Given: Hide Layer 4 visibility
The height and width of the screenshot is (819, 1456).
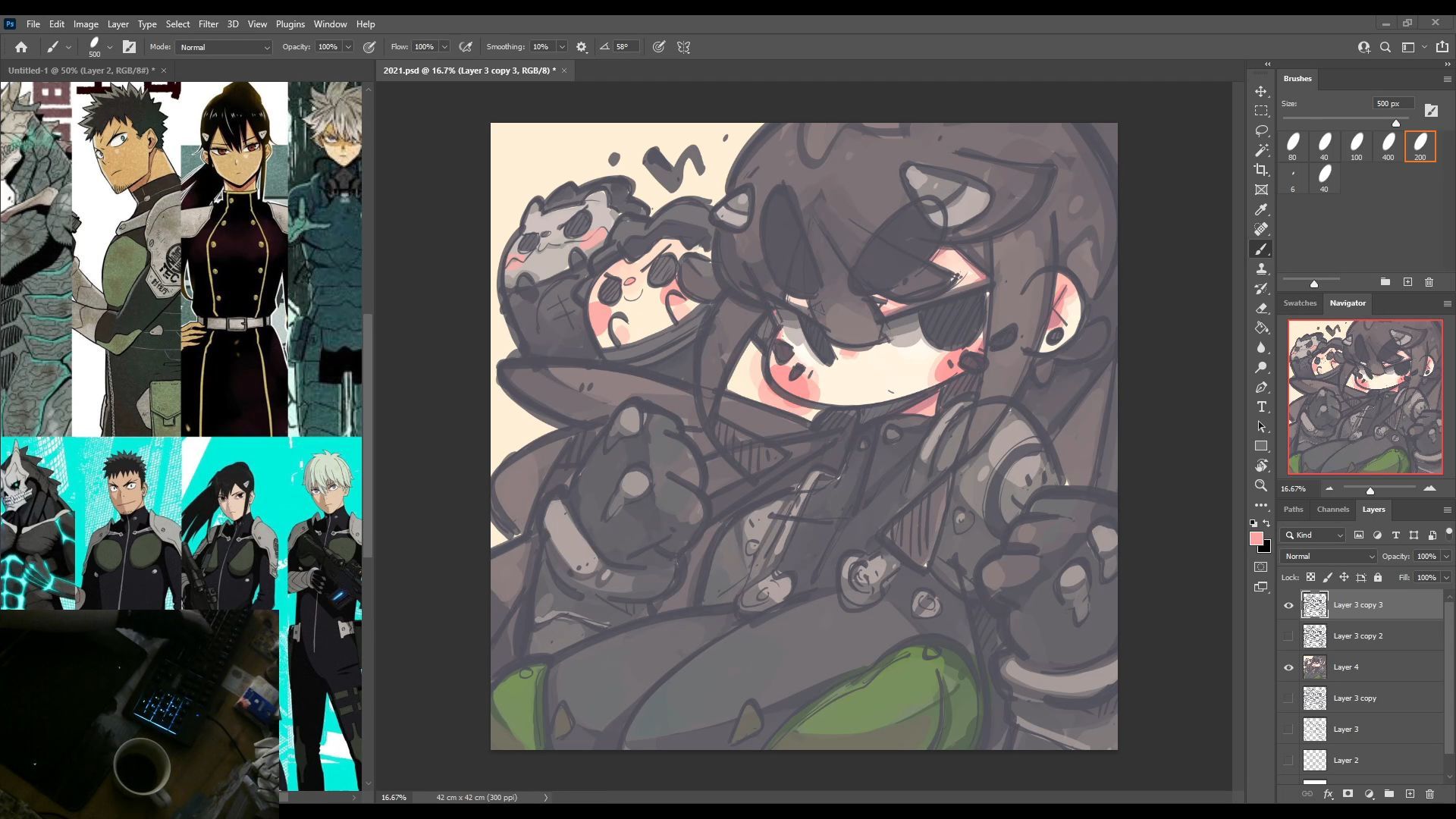Looking at the screenshot, I should [x=1288, y=667].
